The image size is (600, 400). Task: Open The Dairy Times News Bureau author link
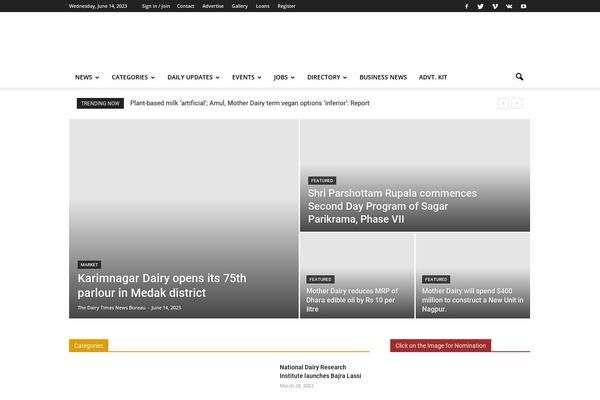tap(111, 308)
